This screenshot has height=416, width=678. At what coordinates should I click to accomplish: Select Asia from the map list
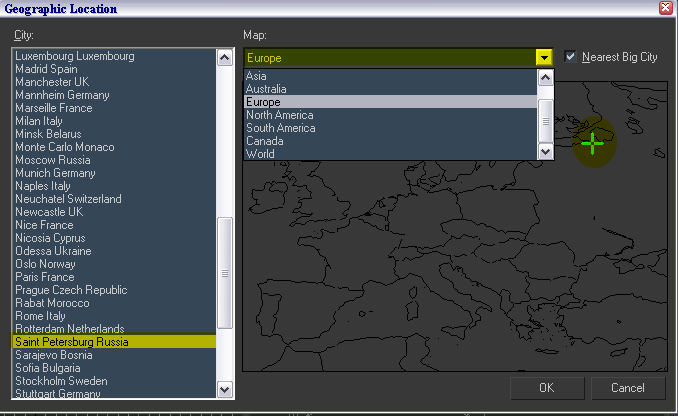[x=257, y=76]
